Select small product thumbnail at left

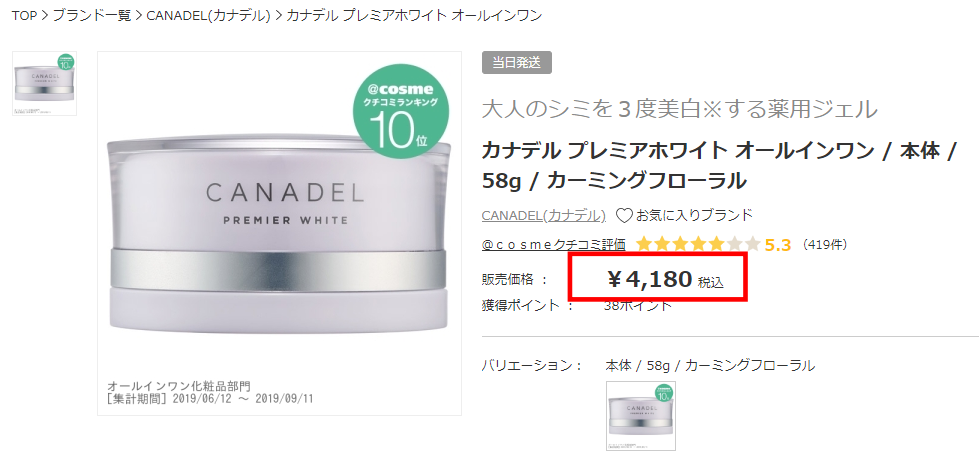tap(44, 84)
